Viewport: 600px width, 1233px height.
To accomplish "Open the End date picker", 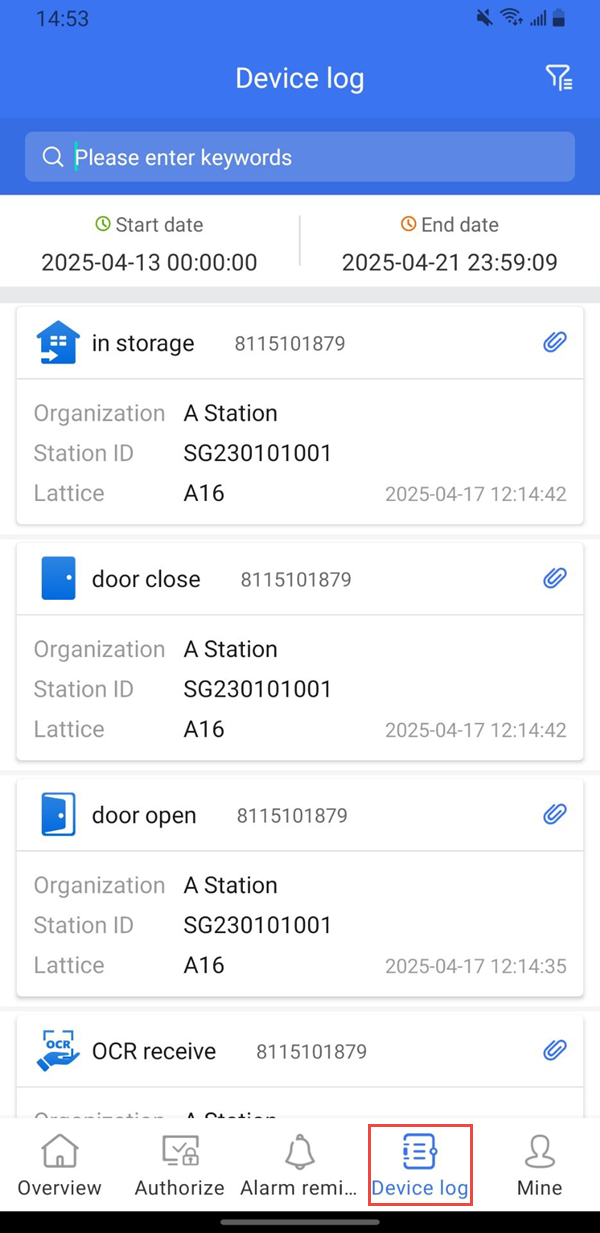I will (x=449, y=245).
